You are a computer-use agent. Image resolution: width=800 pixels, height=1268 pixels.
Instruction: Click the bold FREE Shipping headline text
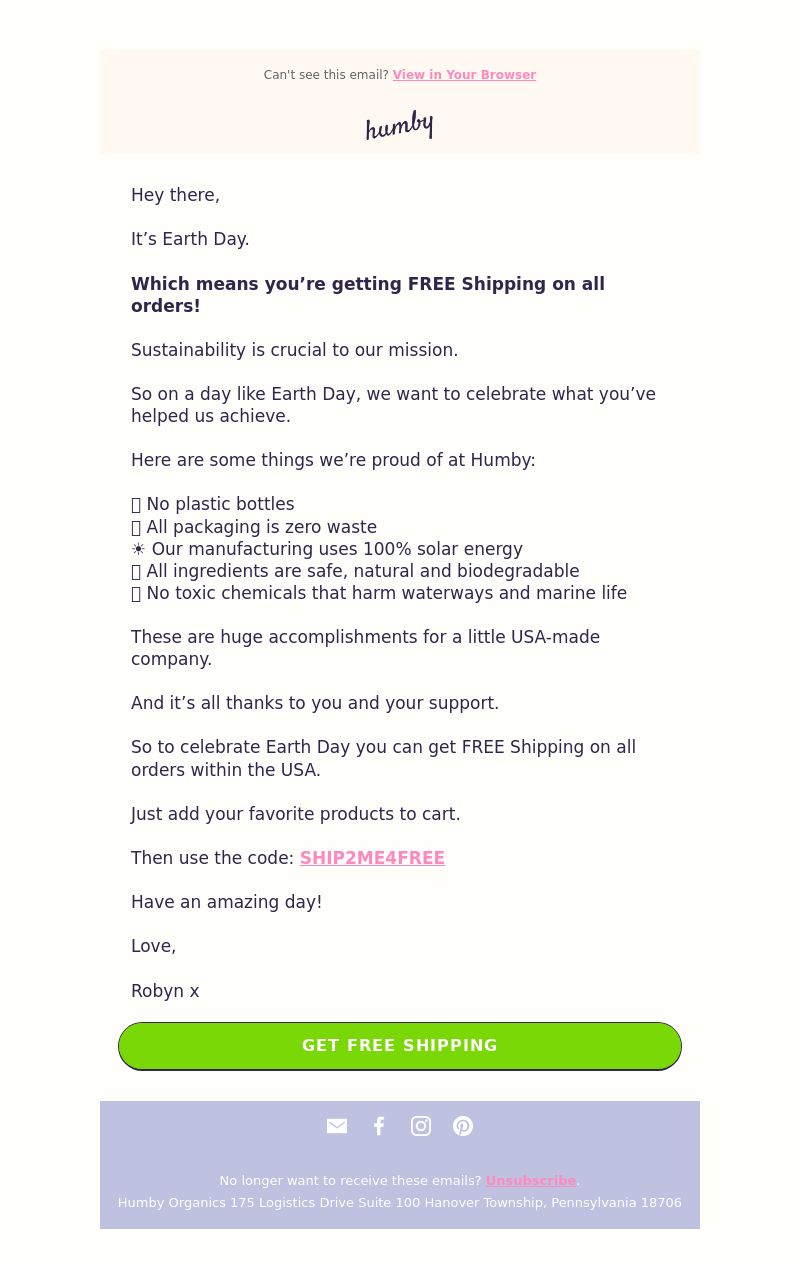[368, 295]
